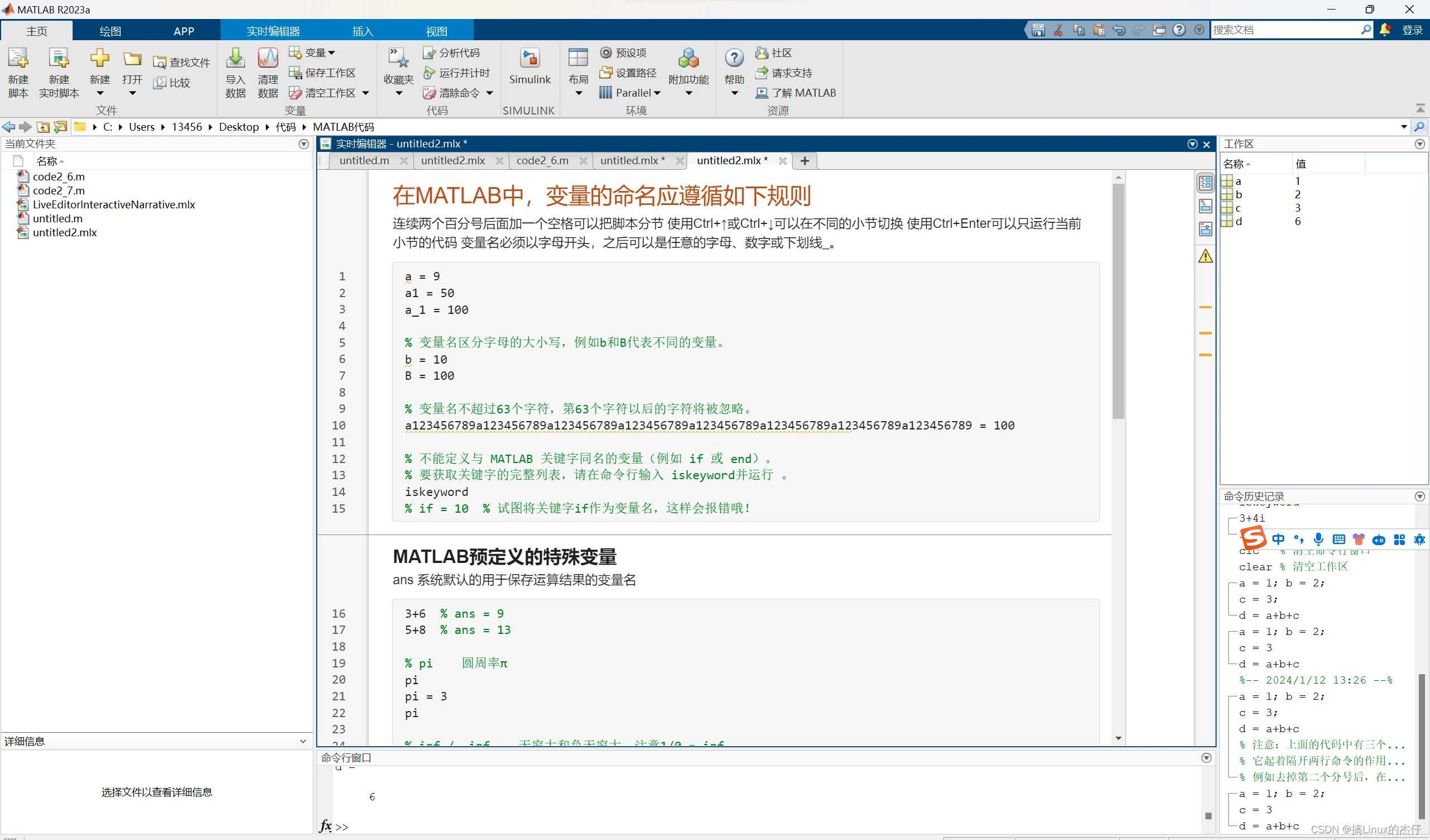Image resolution: width=1430 pixels, height=840 pixels.
Task: Open code2_6.m editor tab
Action: [542, 161]
